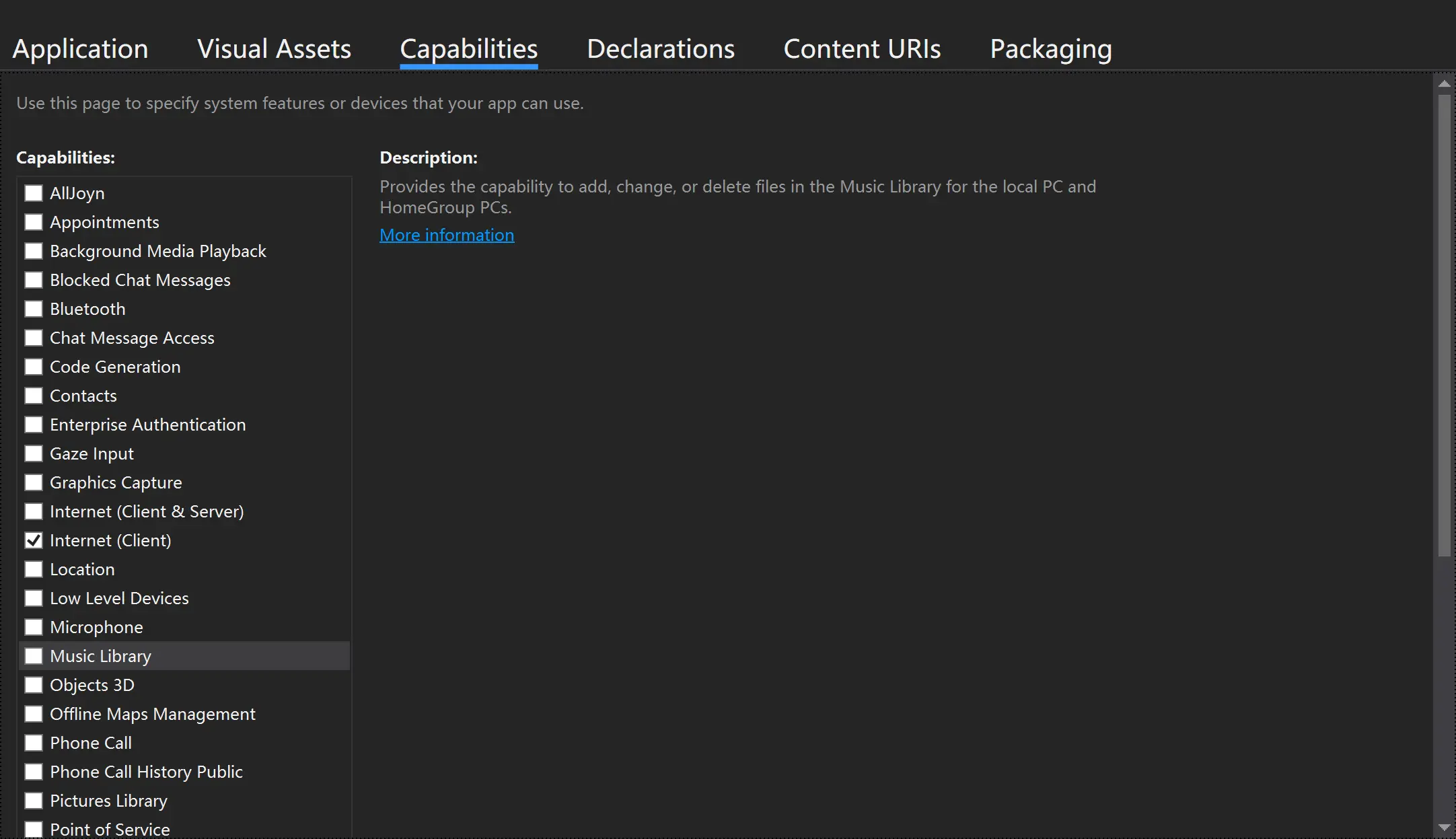Switch to the Packaging tab
The width and height of the screenshot is (1456, 839).
click(1050, 49)
